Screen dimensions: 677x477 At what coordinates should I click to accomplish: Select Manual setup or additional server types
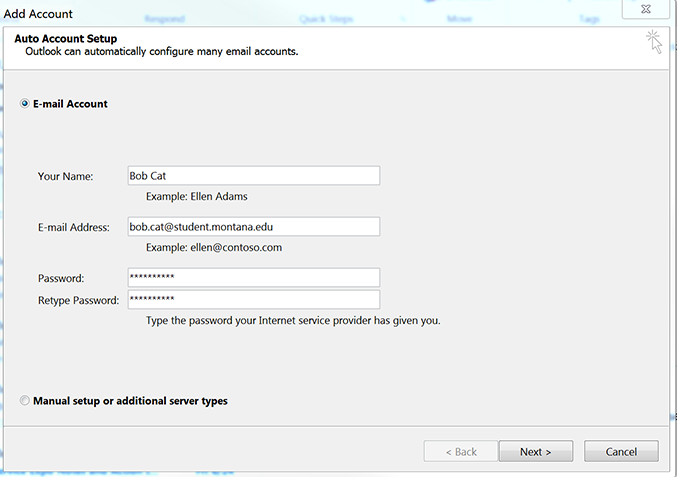(x=25, y=401)
